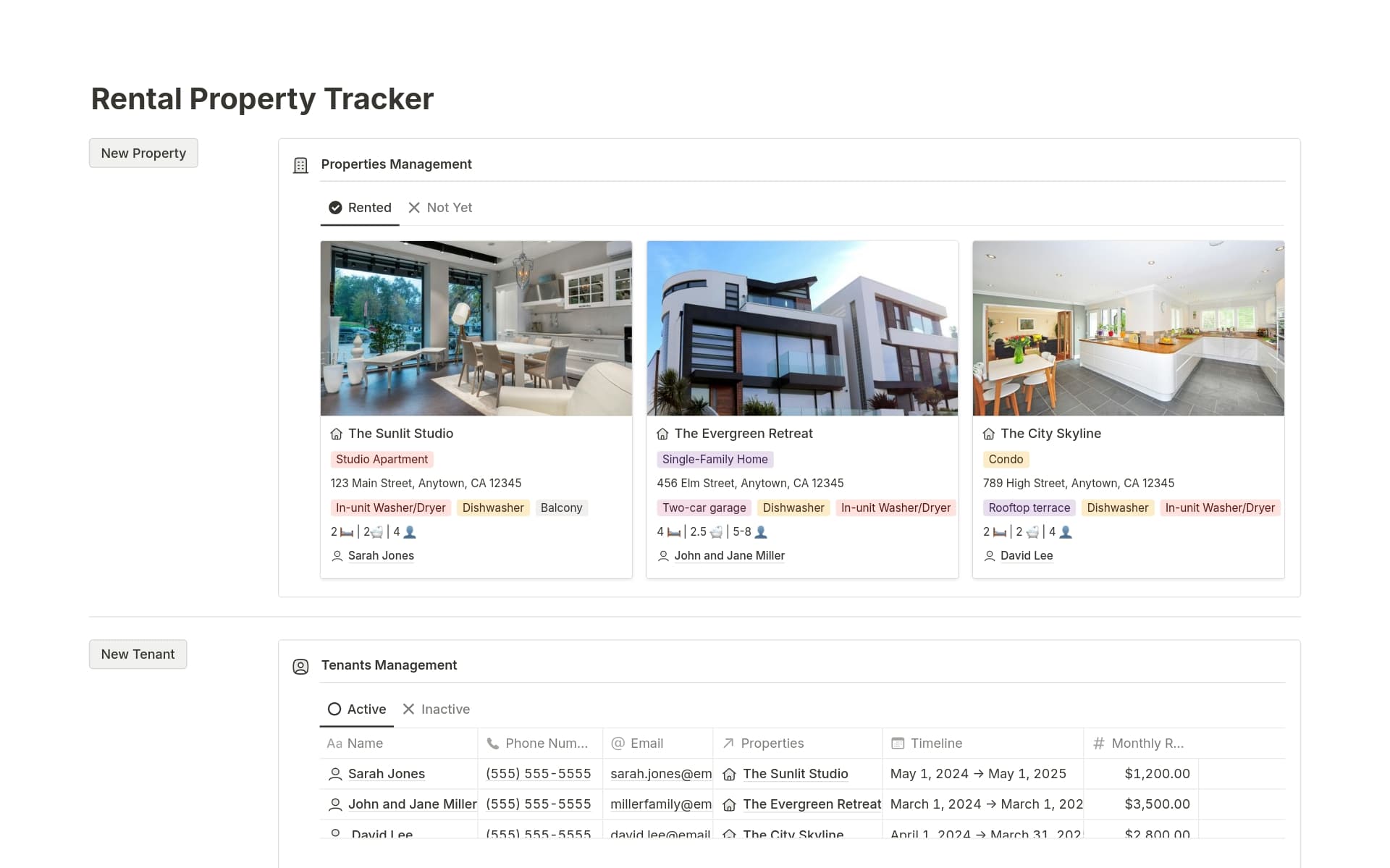This screenshot has width=1390, height=868.
Task: Click the Tenants Management person icon
Action: [300, 667]
